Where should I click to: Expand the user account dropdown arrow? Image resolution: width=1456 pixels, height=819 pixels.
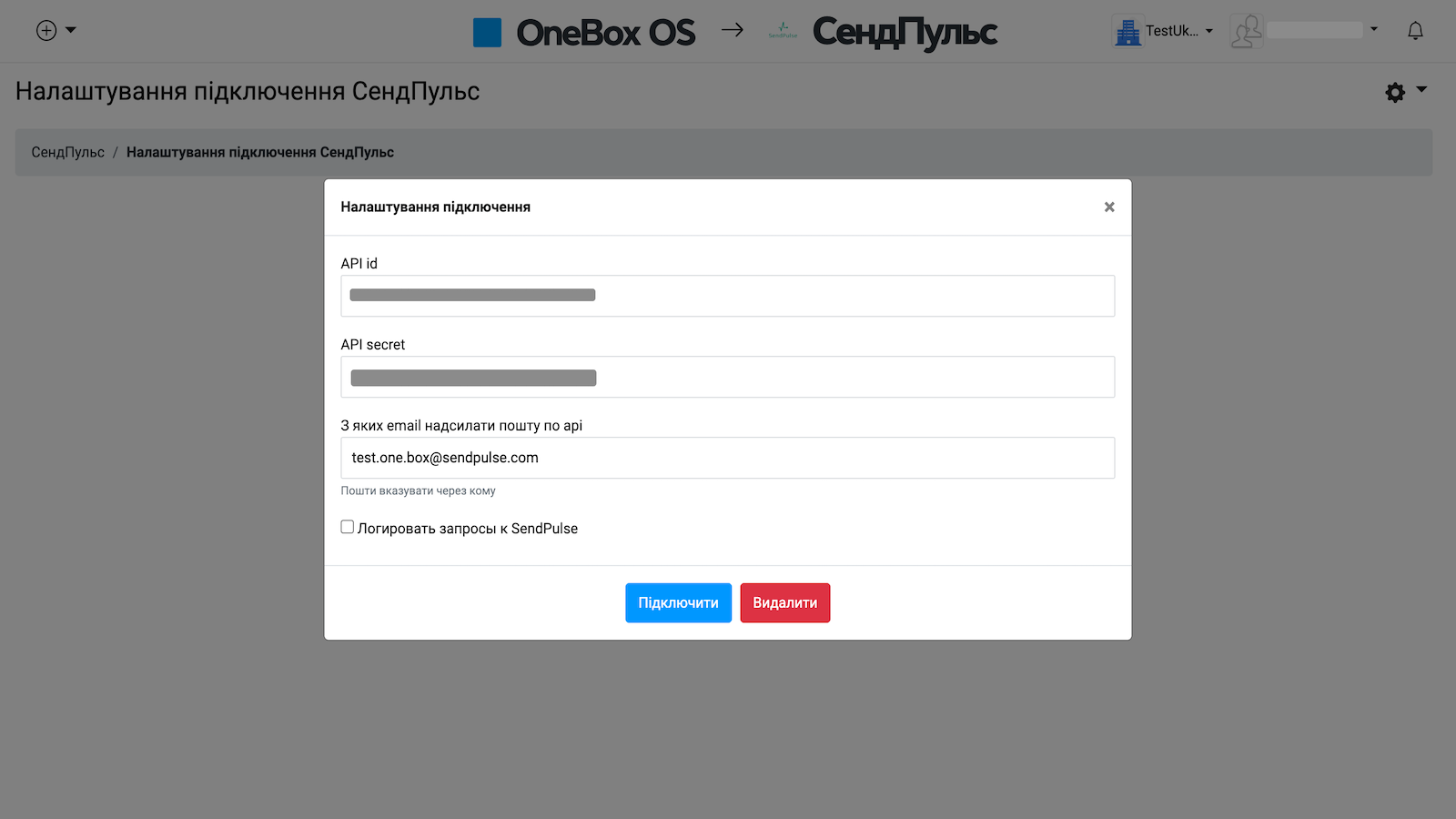(x=1374, y=29)
